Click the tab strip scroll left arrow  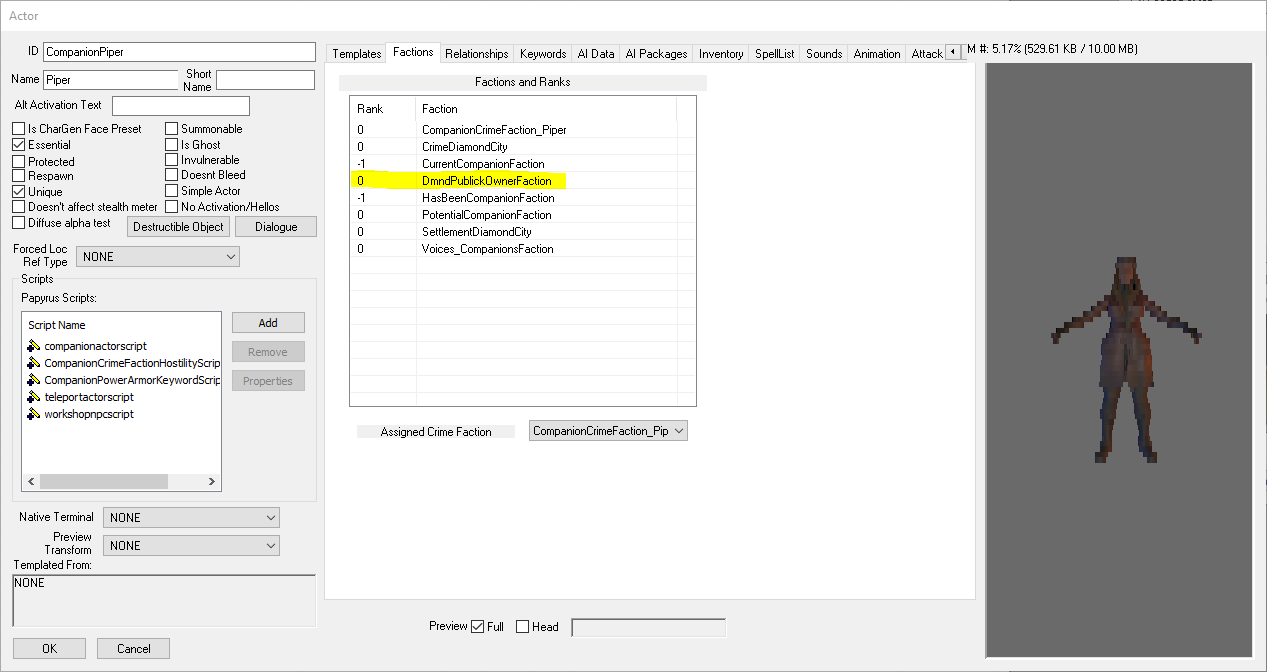tap(953, 52)
